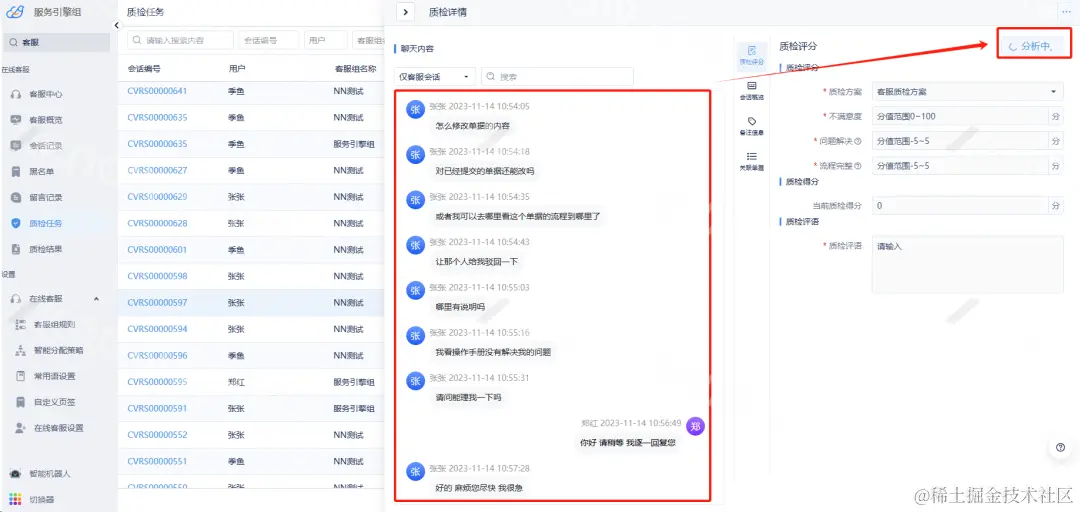The image size is (1080, 512).
Task: Click the 流程完整 help hint icon
Action: pos(858,166)
